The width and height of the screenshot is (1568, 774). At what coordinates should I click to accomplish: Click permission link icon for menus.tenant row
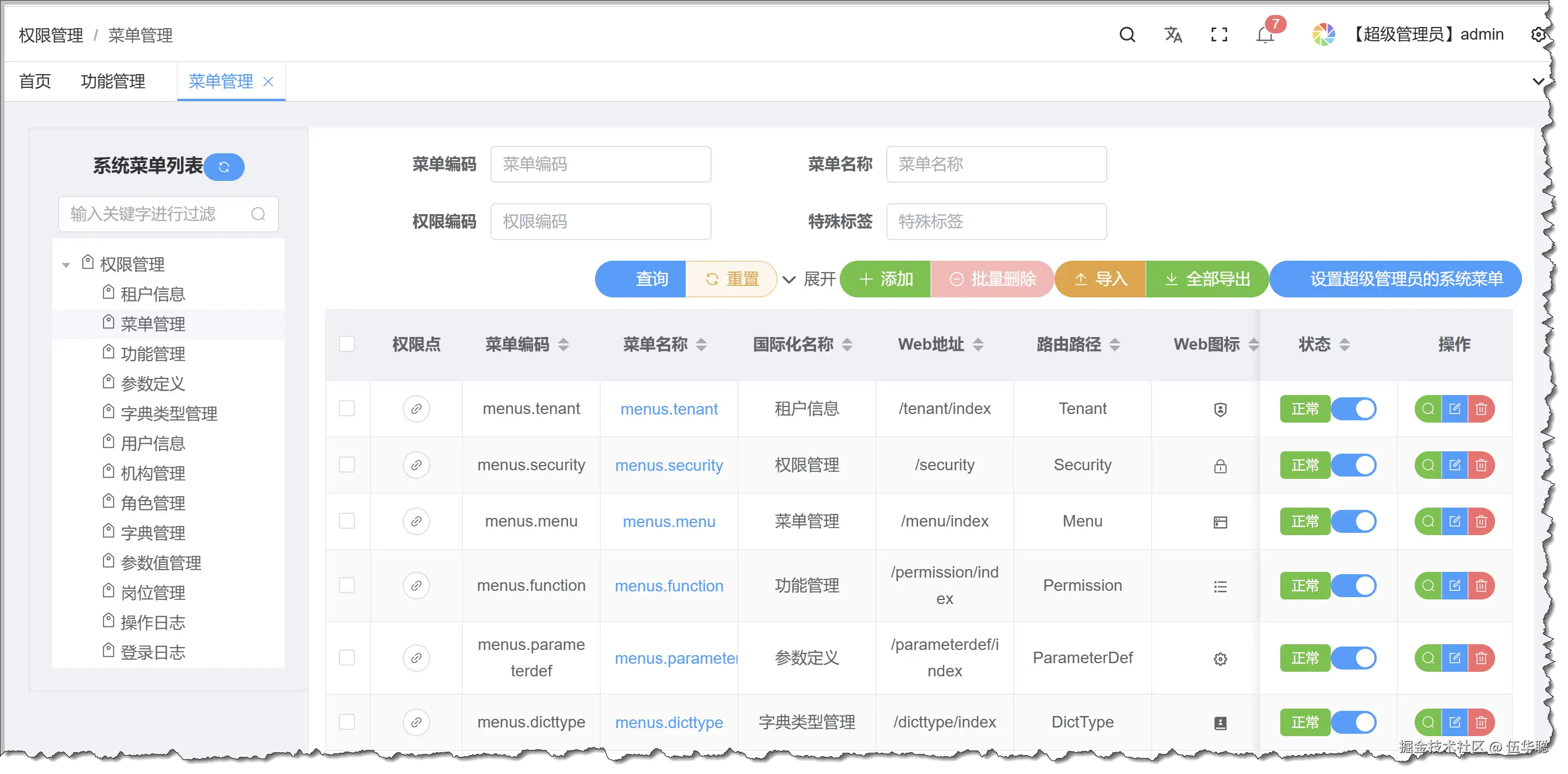point(416,408)
